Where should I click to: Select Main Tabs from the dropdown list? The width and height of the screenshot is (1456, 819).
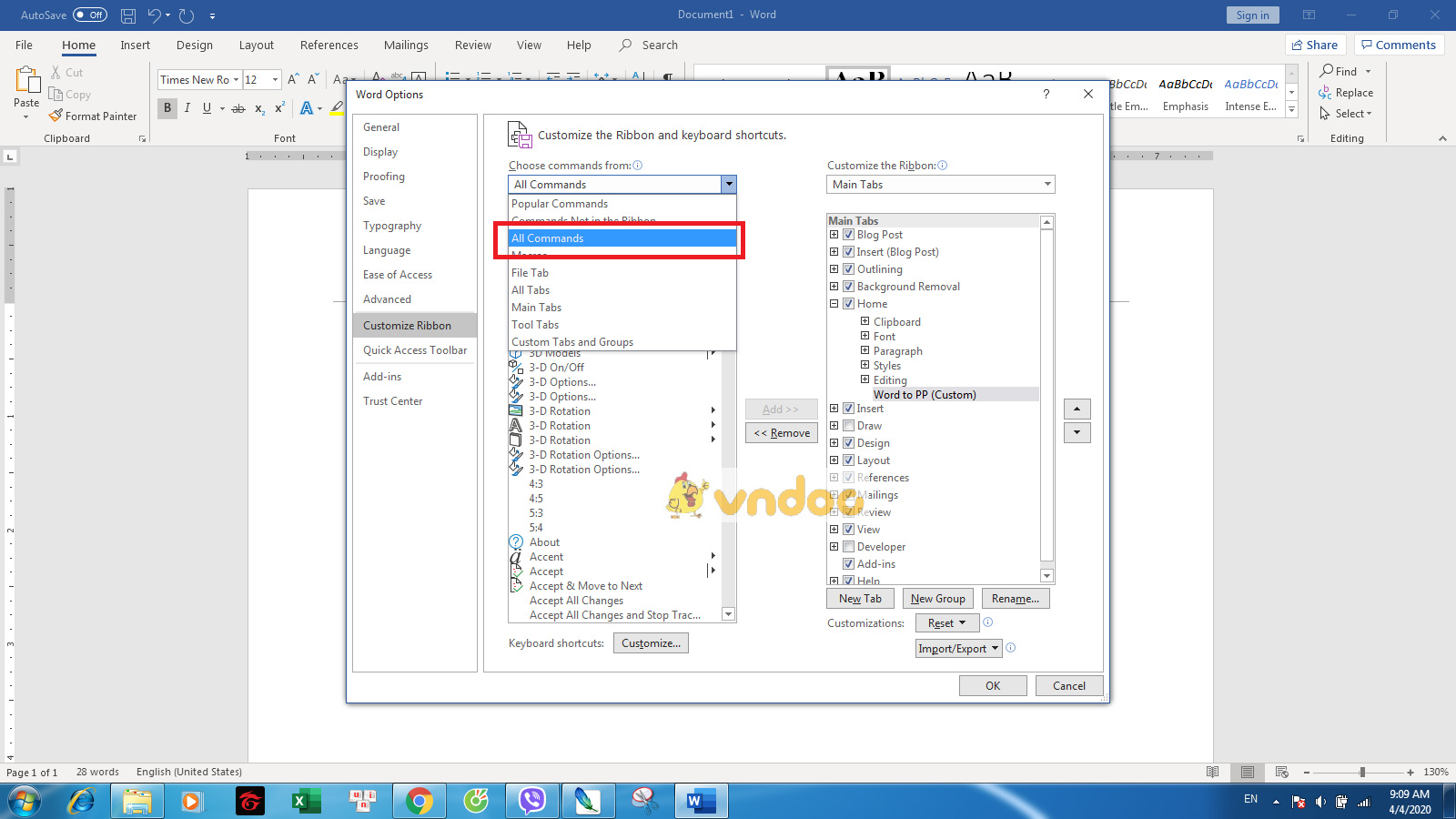[536, 308]
